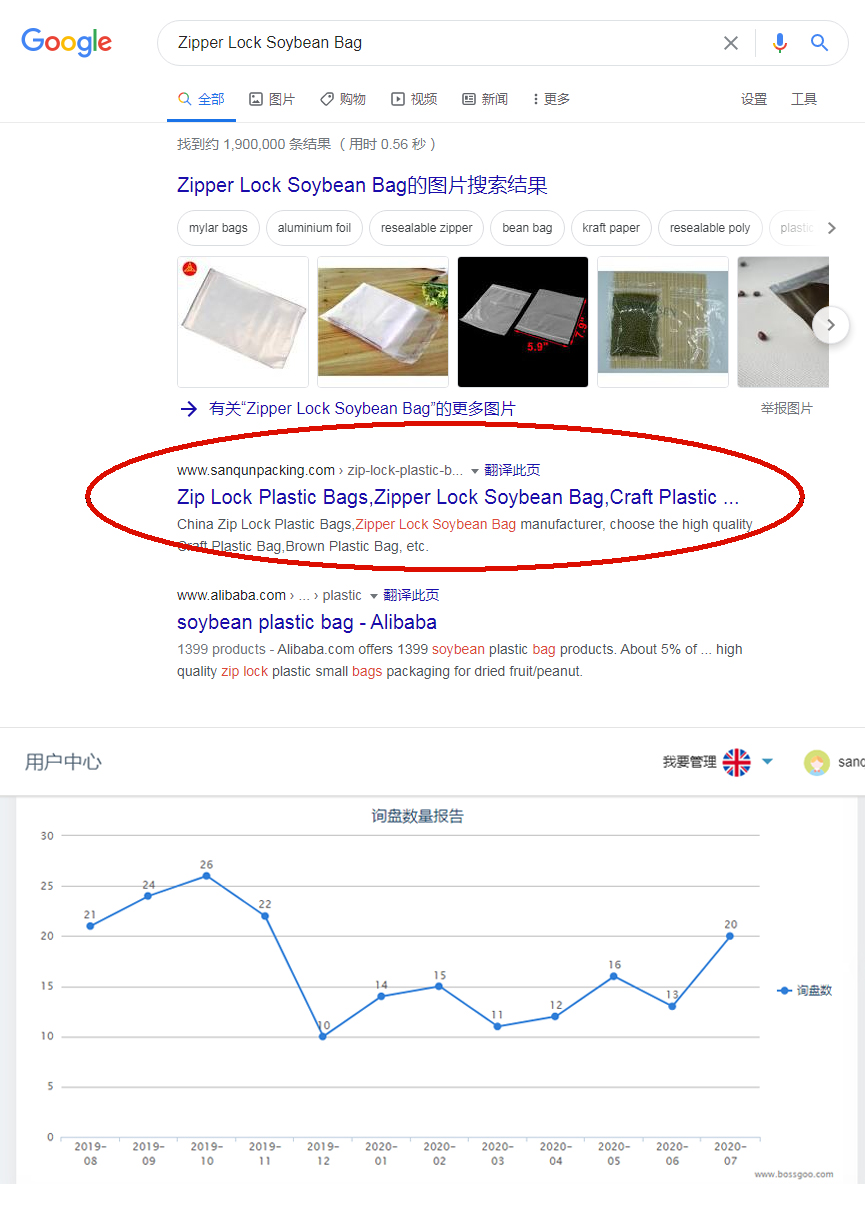This screenshot has width=865, height=1211.
Task: Expand dropdown arrow next to sanqunpacking URL
Action: click(x=475, y=470)
